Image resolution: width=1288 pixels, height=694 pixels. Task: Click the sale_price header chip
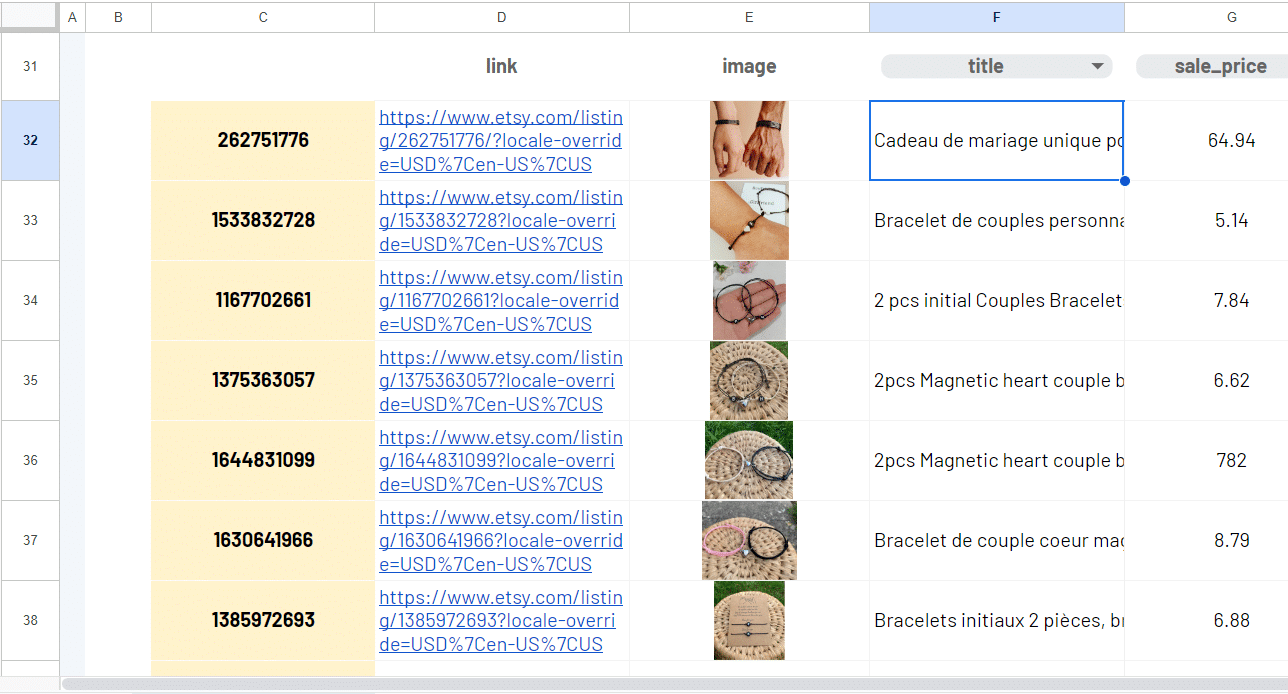coord(1220,66)
